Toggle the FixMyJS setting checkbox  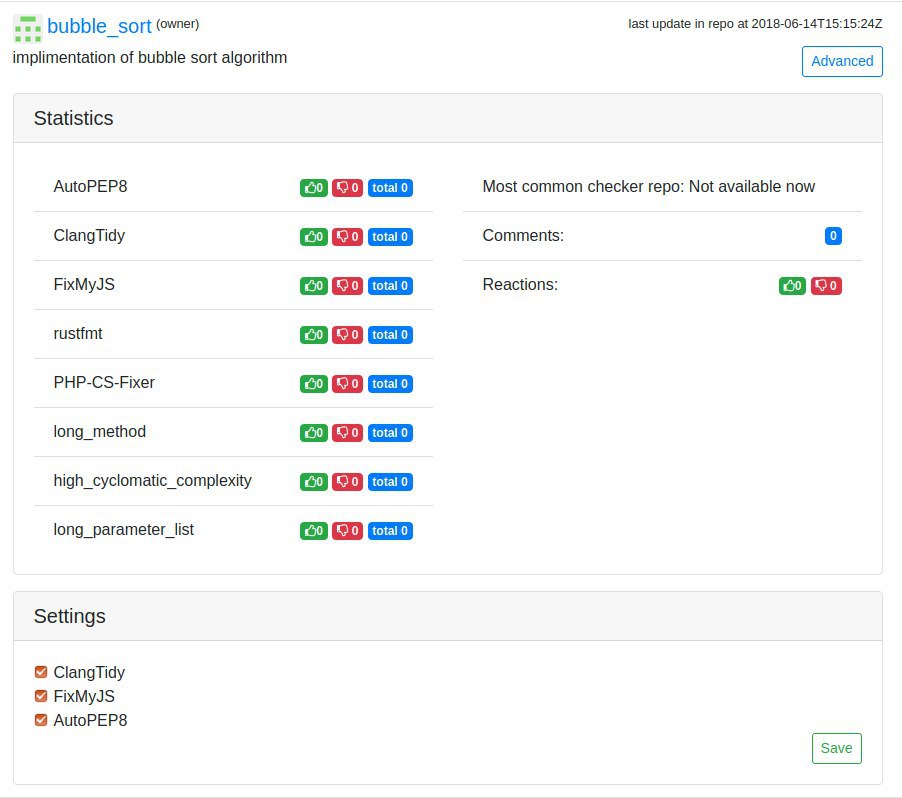pyautogui.click(x=41, y=696)
